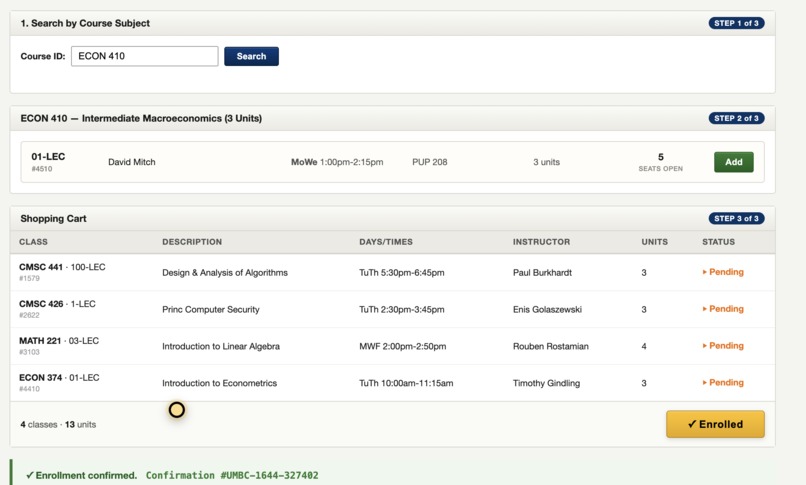Click Design & Analysis of Algorithms description
This screenshot has height=485, width=806.
tap(225, 272)
